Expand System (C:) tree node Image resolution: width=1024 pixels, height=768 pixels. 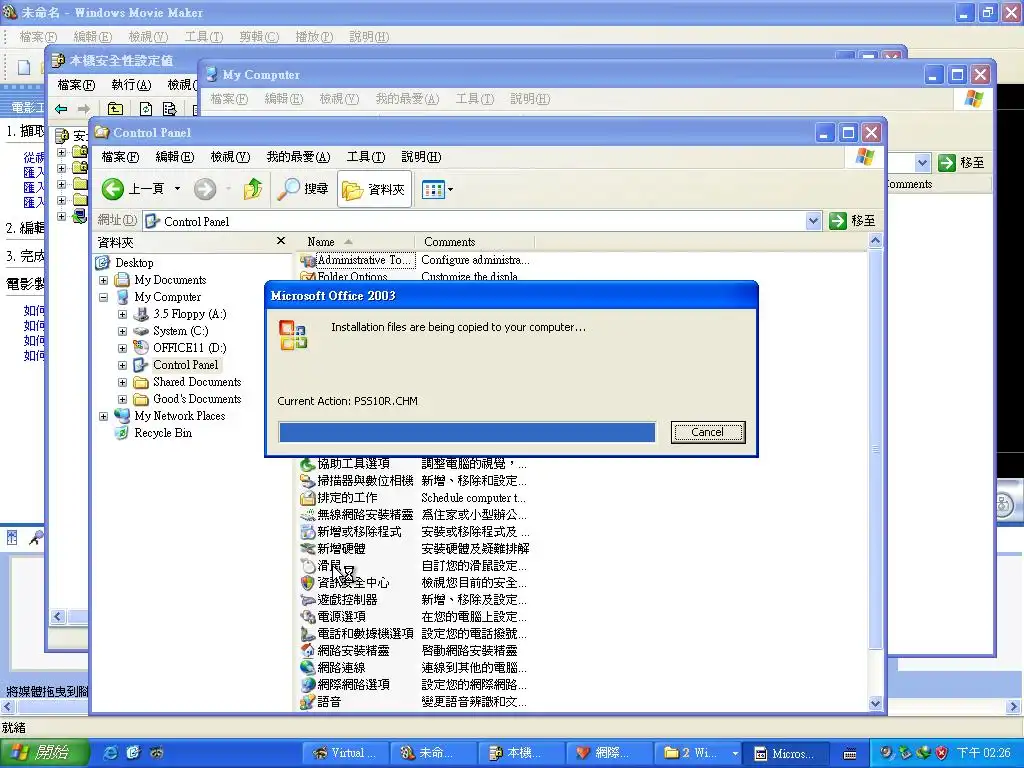tap(122, 331)
